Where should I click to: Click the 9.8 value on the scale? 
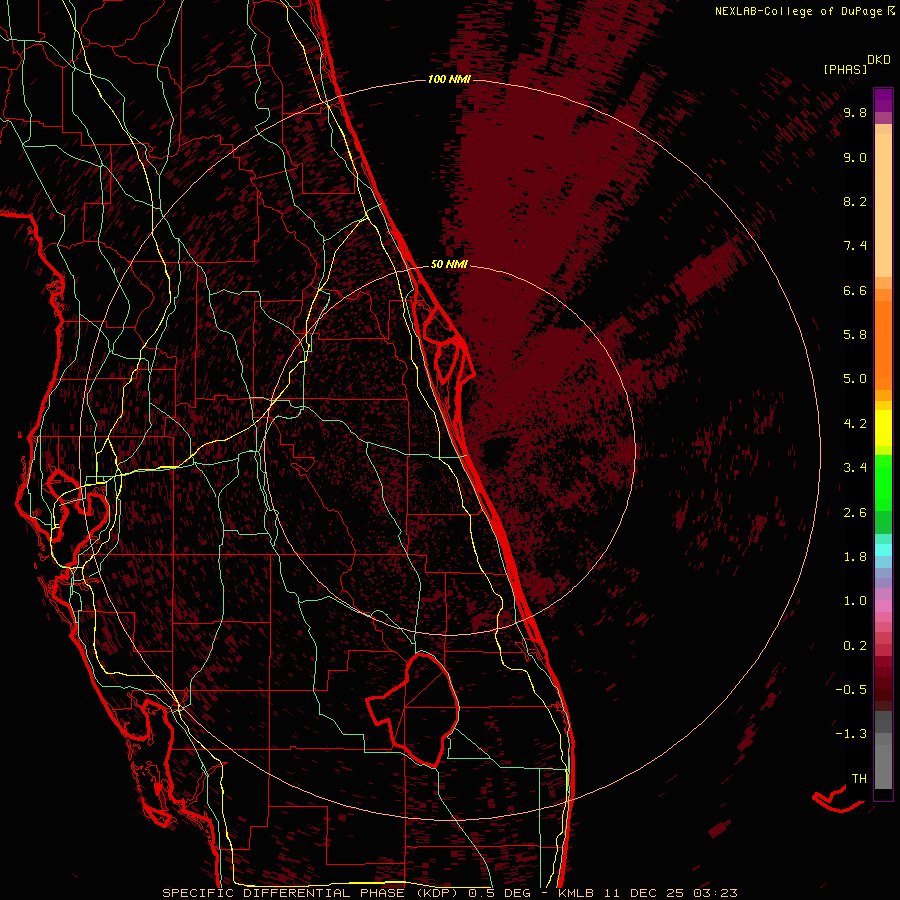click(x=855, y=113)
